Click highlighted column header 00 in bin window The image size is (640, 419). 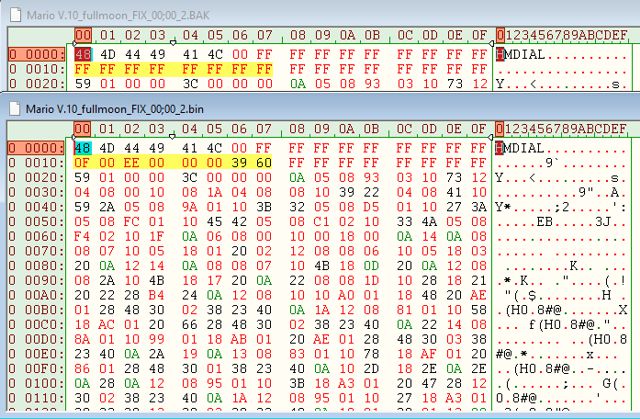(x=82, y=129)
